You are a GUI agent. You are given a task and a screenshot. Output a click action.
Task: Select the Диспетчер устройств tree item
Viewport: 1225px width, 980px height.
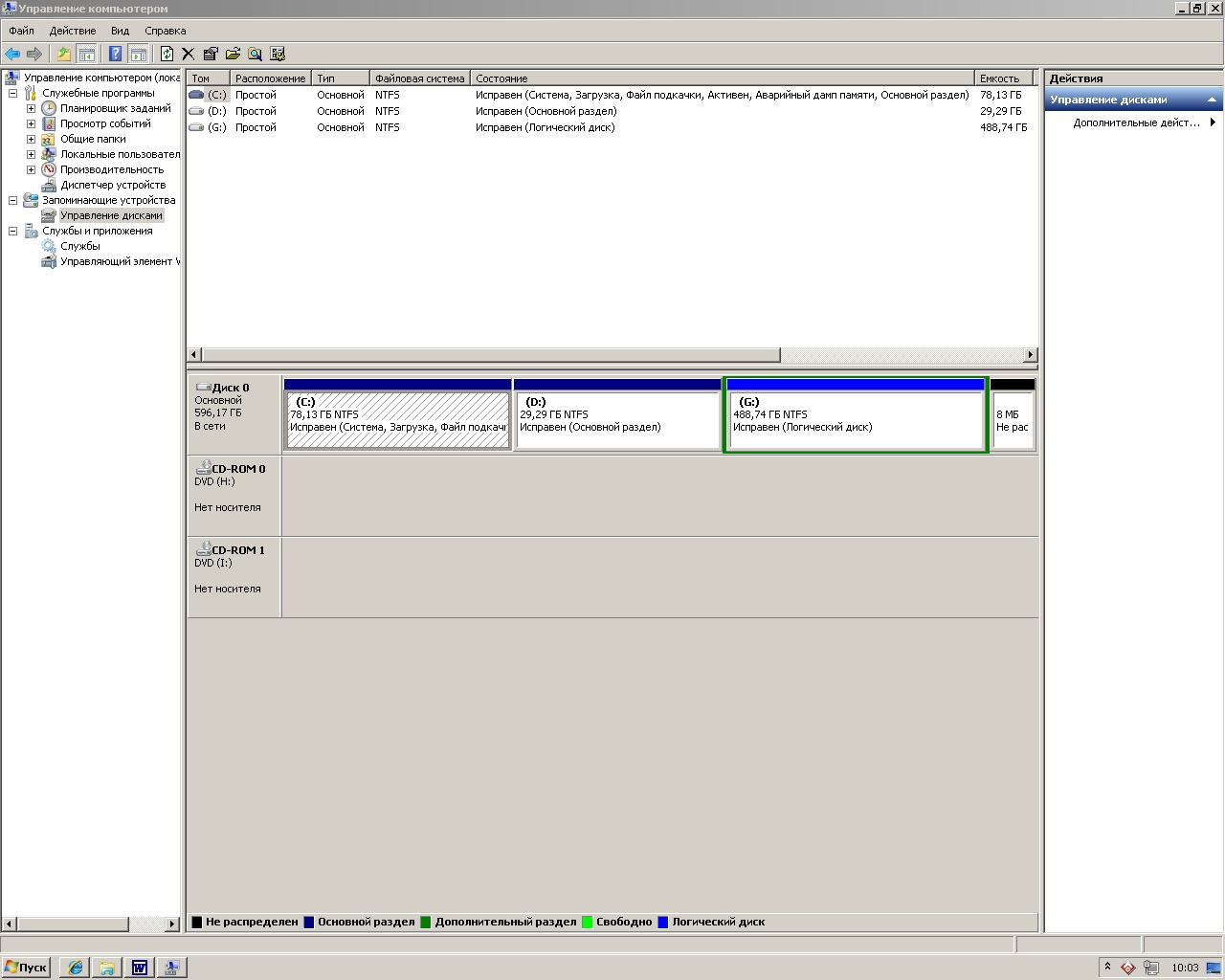click(113, 185)
